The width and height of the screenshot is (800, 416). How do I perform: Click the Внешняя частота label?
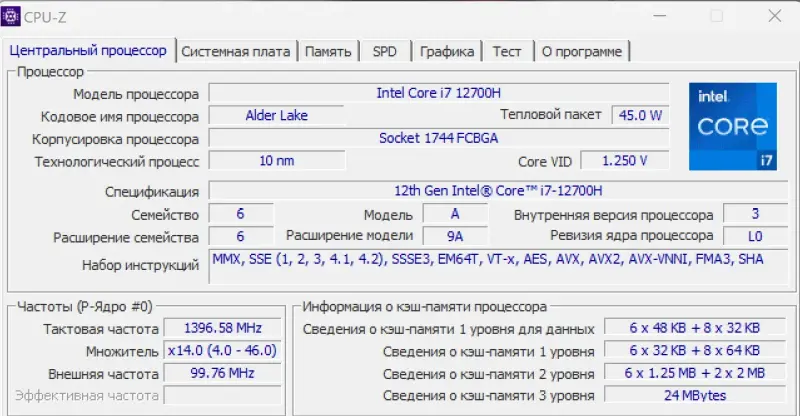(104, 374)
